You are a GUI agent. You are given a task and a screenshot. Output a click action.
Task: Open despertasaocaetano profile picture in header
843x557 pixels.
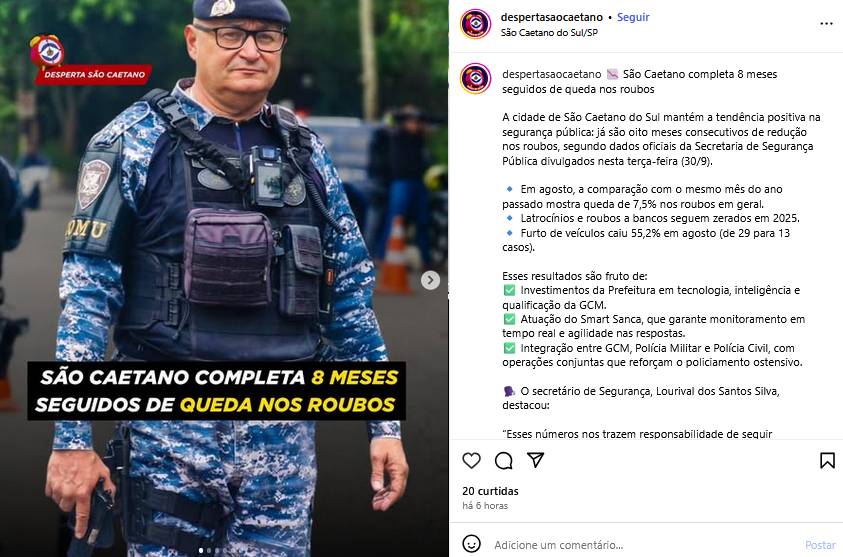pos(476,24)
